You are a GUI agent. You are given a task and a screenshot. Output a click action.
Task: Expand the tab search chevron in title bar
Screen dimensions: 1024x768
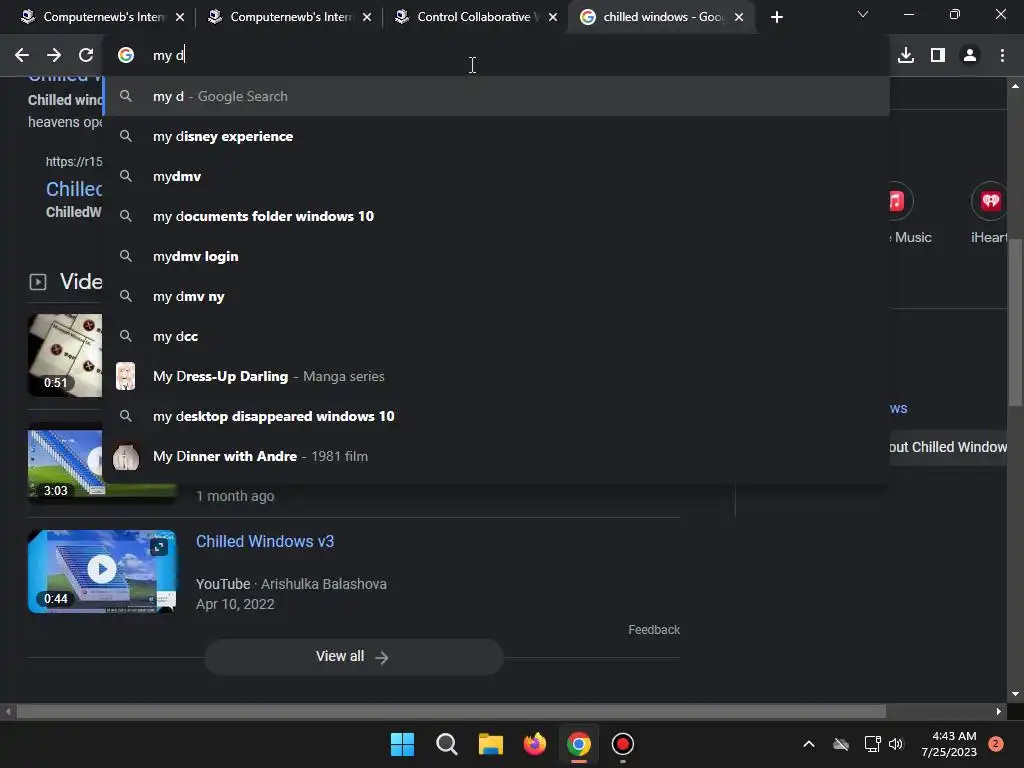pyautogui.click(x=863, y=14)
